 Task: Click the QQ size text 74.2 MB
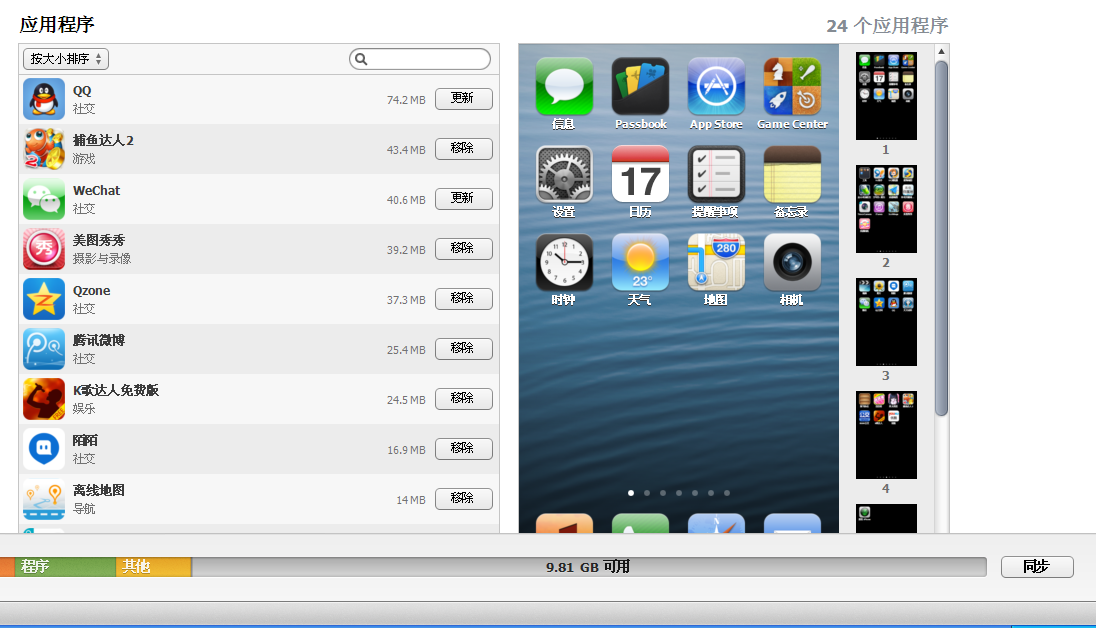click(x=406, y=100)
